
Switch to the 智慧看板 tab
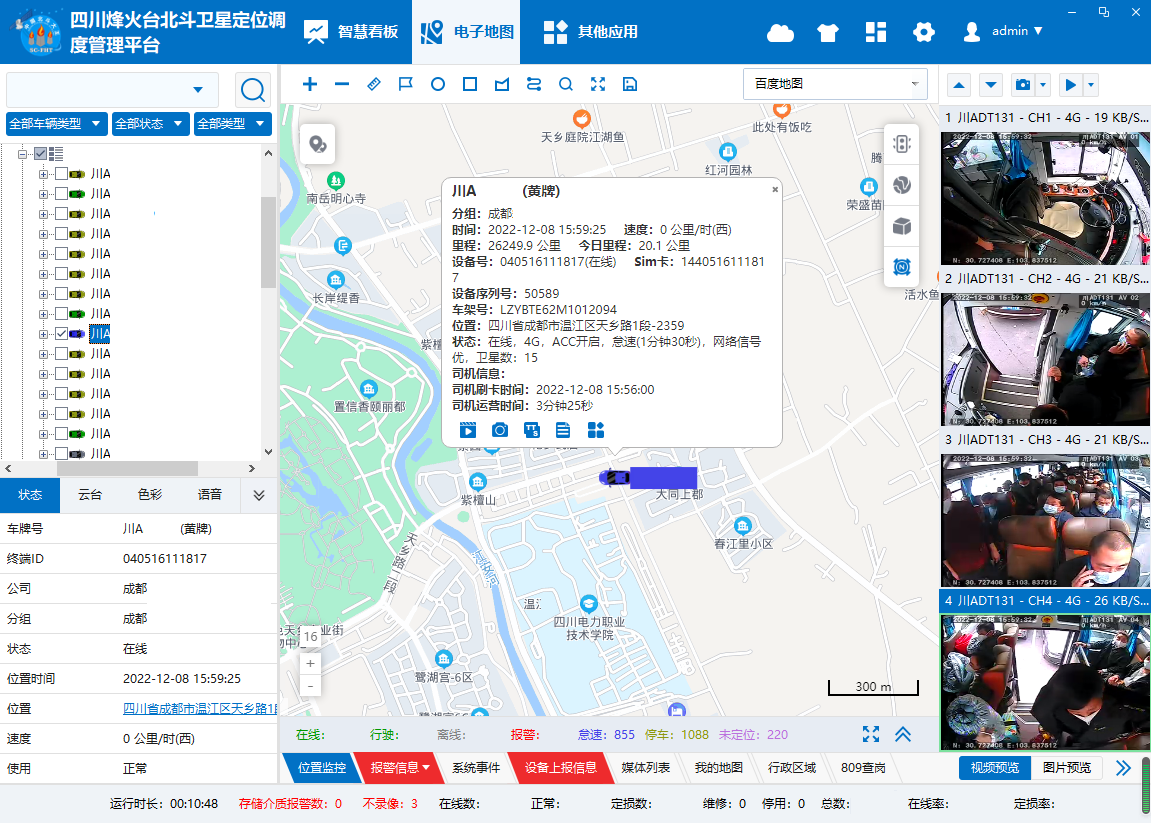coord(350,31)
